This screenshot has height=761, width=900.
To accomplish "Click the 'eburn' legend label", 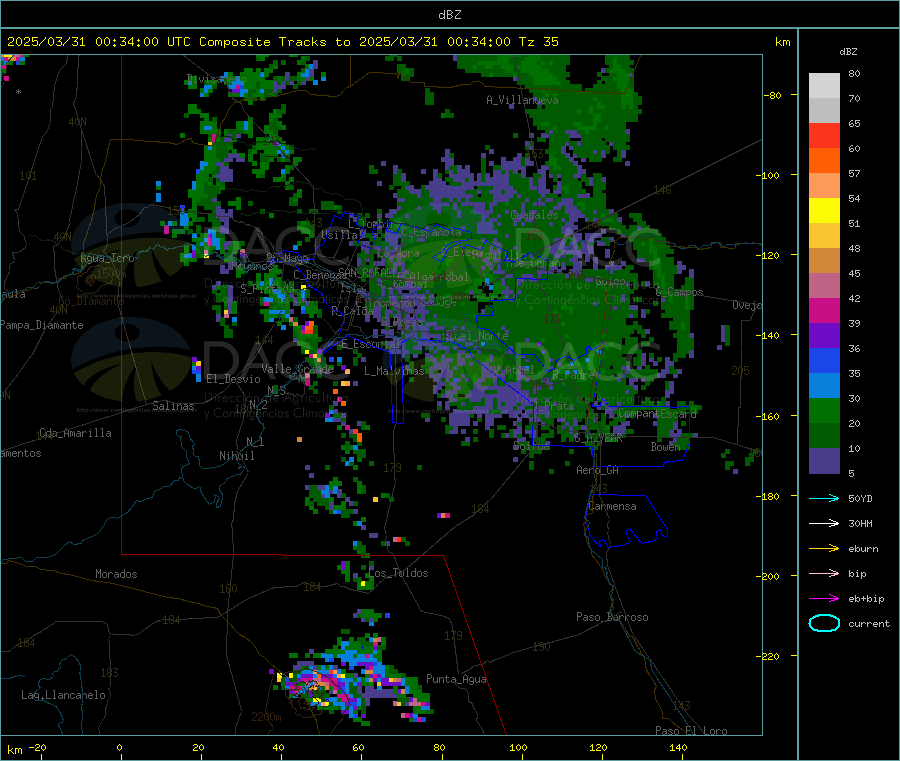I will point(863,549).
